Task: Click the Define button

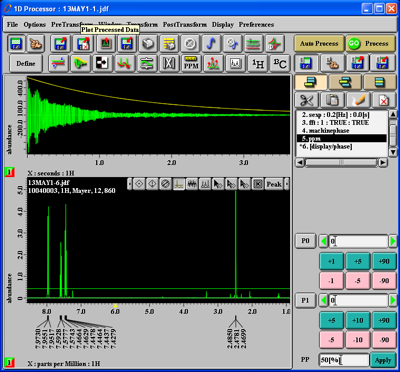Action: (25, 63)
